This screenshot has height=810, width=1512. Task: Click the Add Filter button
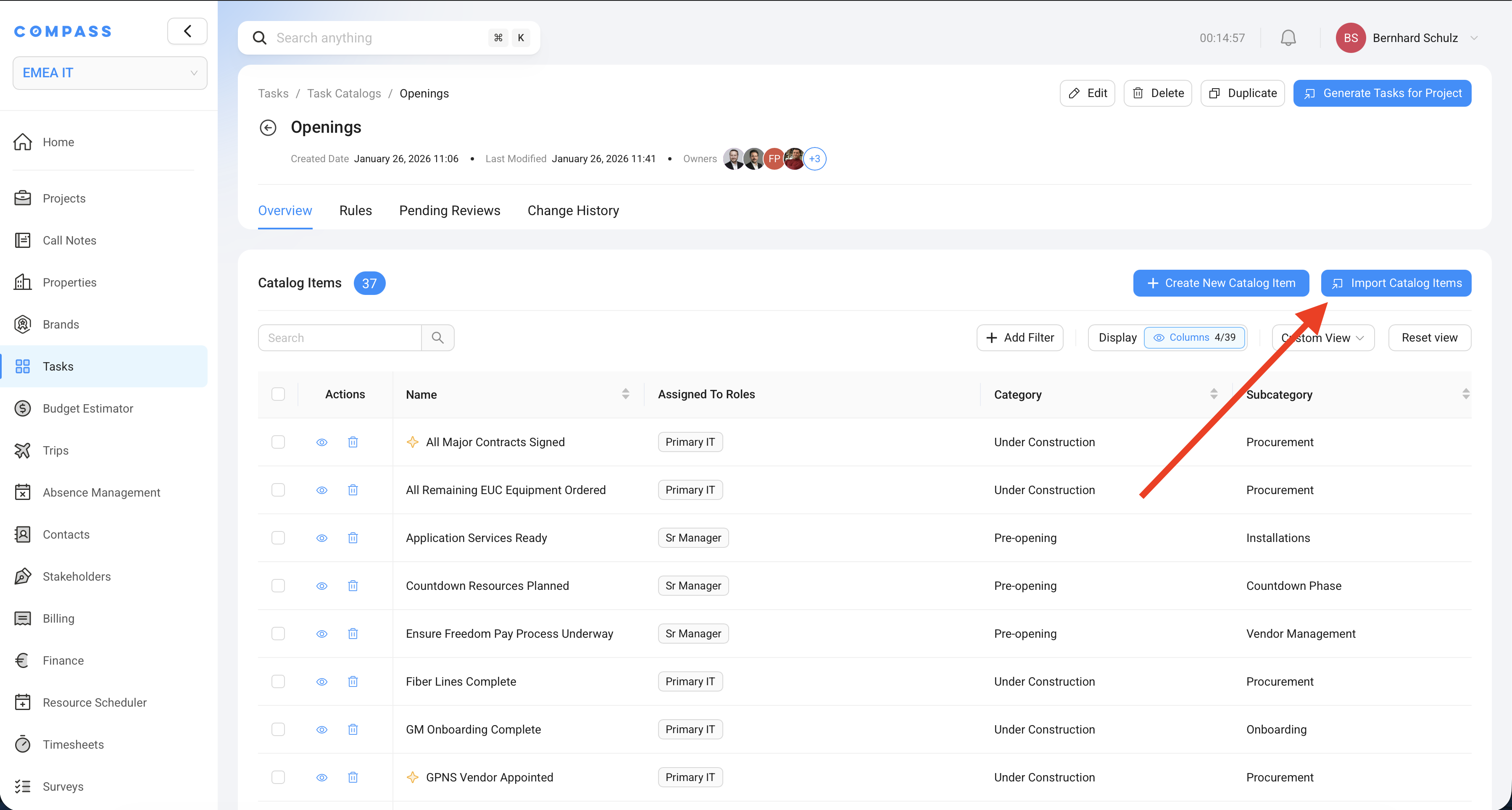(1020, 338)
